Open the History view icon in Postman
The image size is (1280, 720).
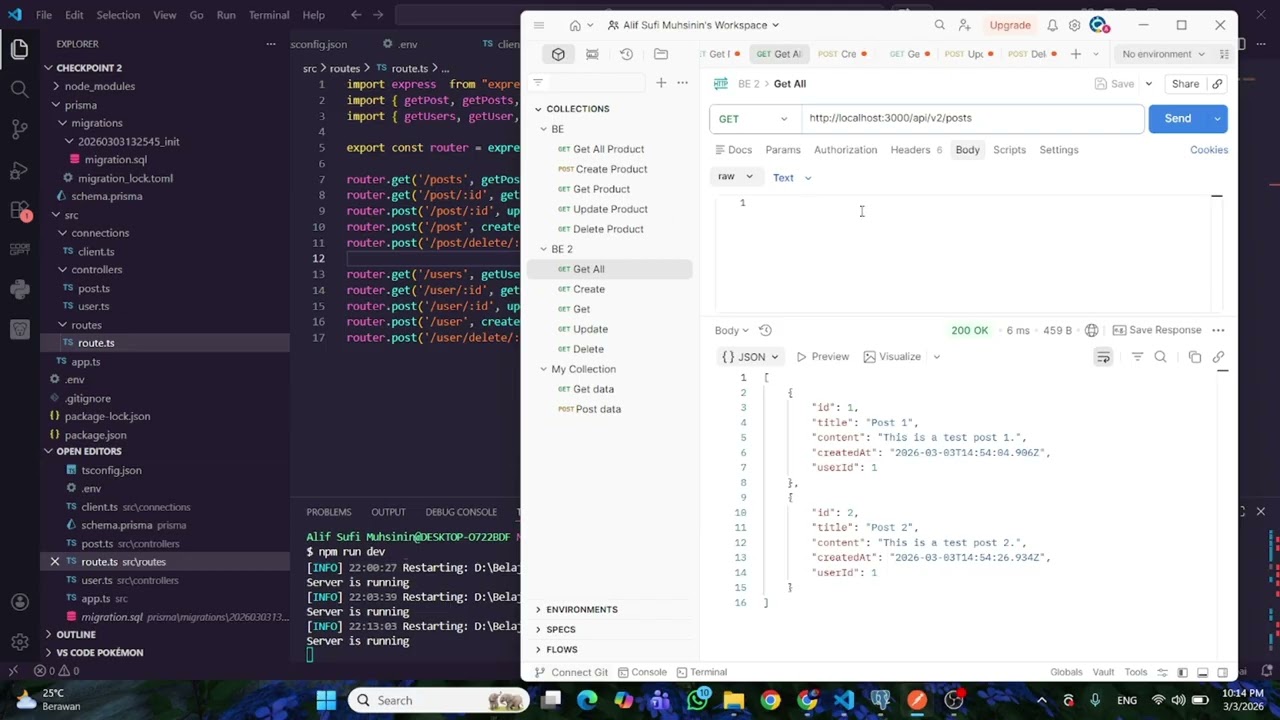(627, 54)
